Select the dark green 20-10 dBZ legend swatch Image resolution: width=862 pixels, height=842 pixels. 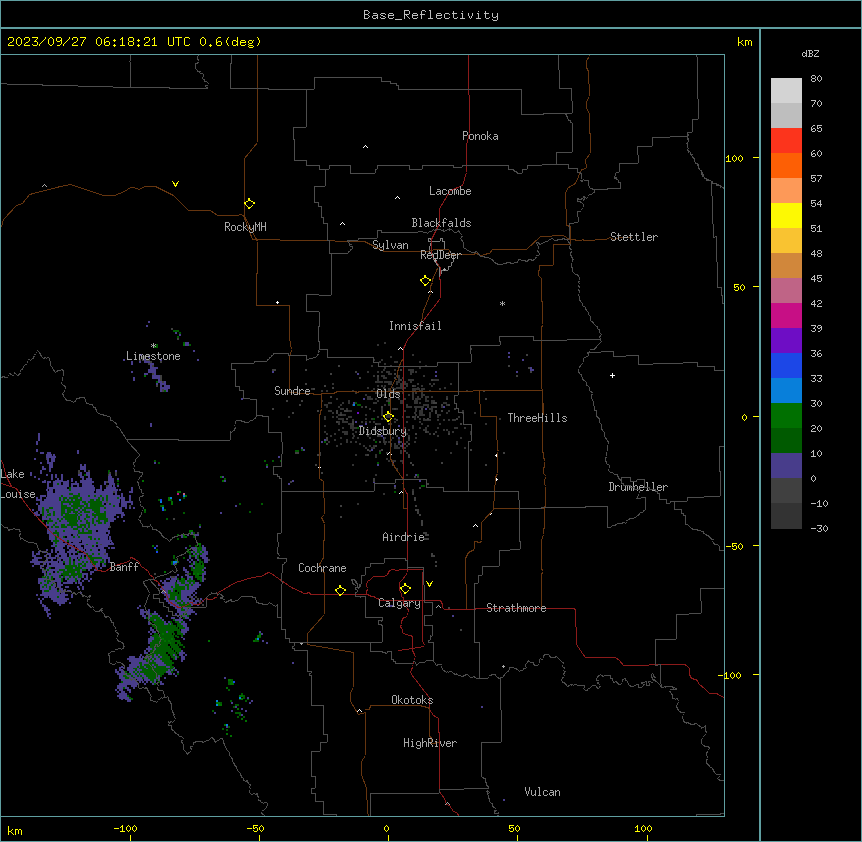[x=786, y=441]
